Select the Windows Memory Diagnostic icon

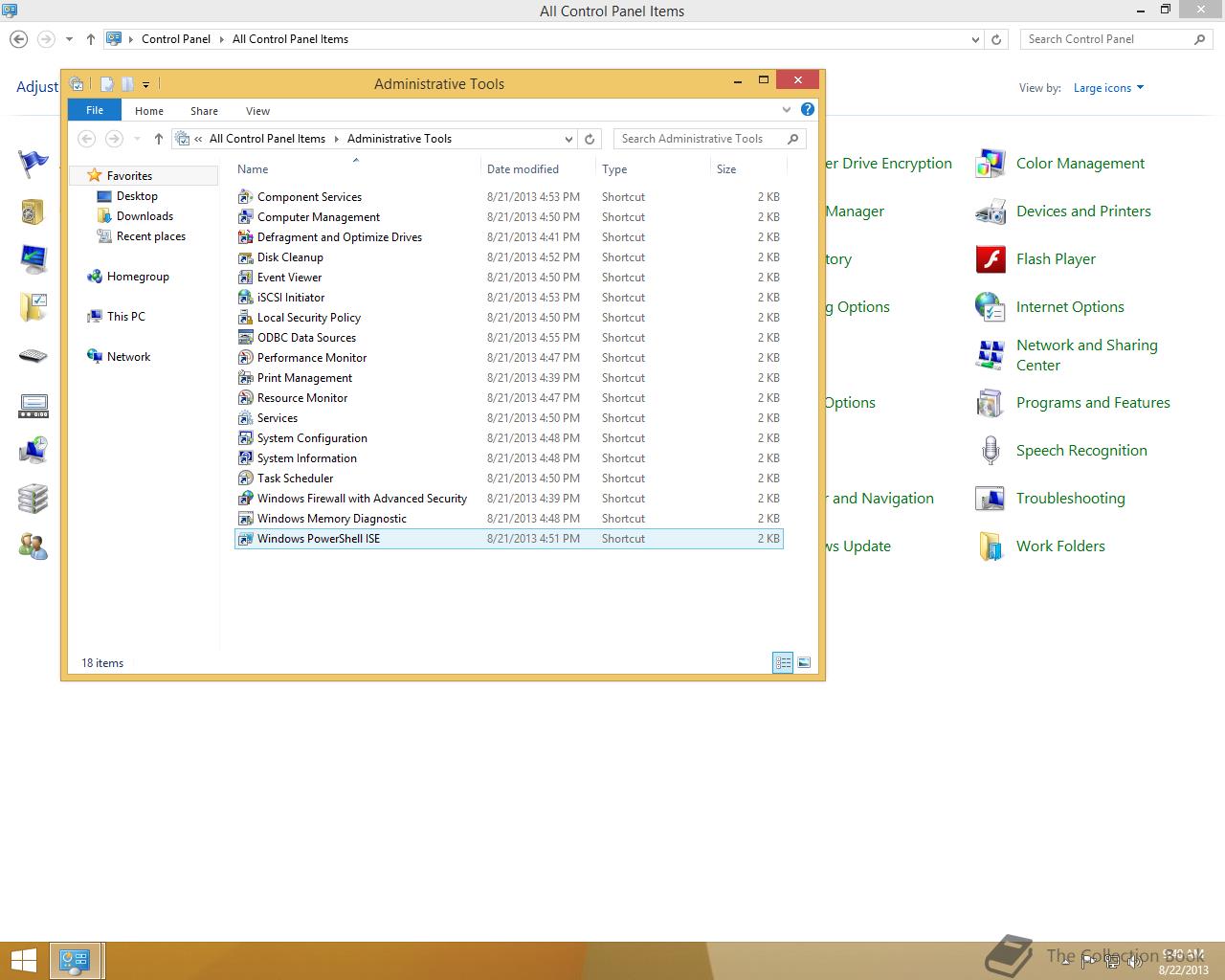(246, 519)
